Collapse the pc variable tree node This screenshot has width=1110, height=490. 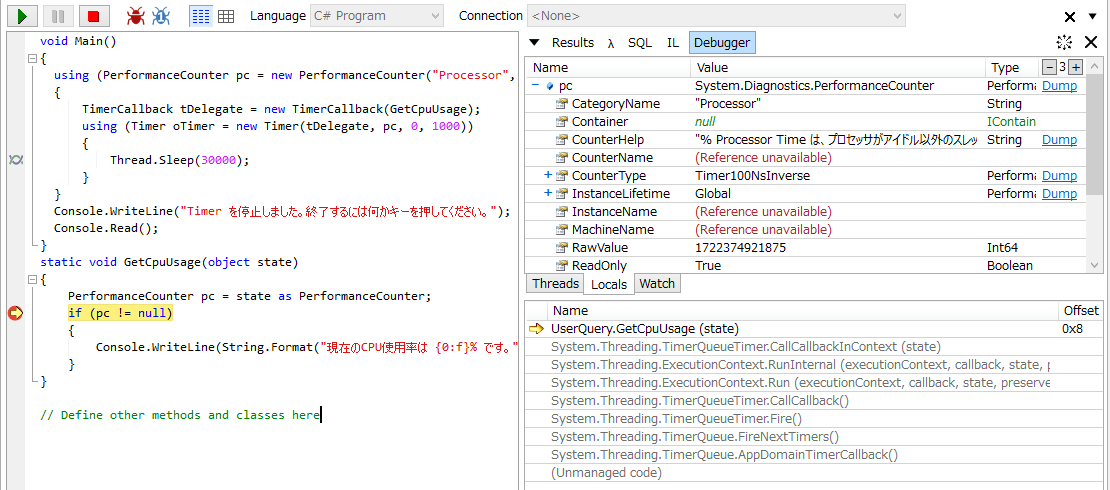click(536, 86)
